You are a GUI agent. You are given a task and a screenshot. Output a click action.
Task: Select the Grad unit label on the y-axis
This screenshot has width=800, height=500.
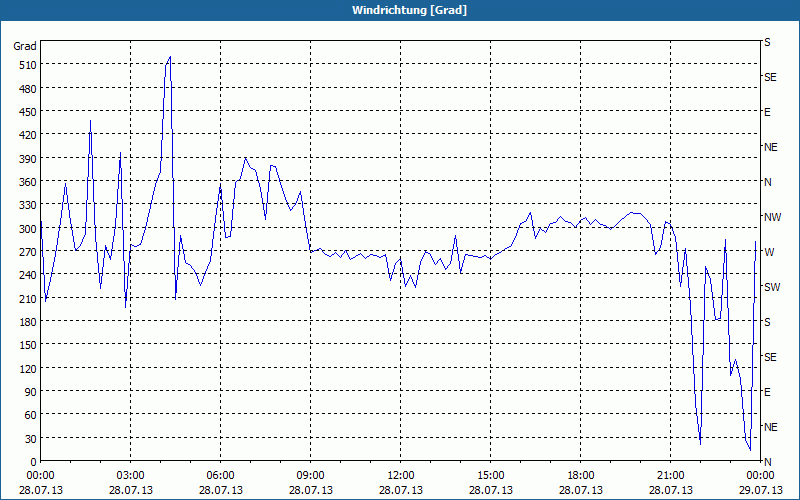click(x=24, y=46)
